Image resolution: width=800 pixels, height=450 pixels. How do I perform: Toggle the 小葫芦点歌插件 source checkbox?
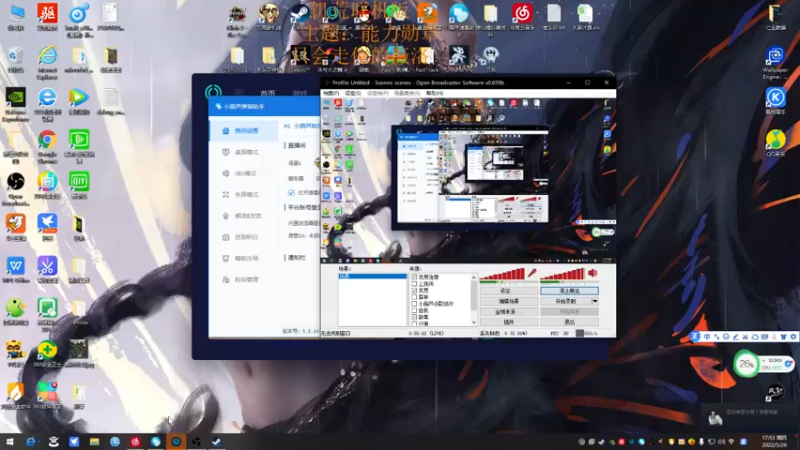414,304
